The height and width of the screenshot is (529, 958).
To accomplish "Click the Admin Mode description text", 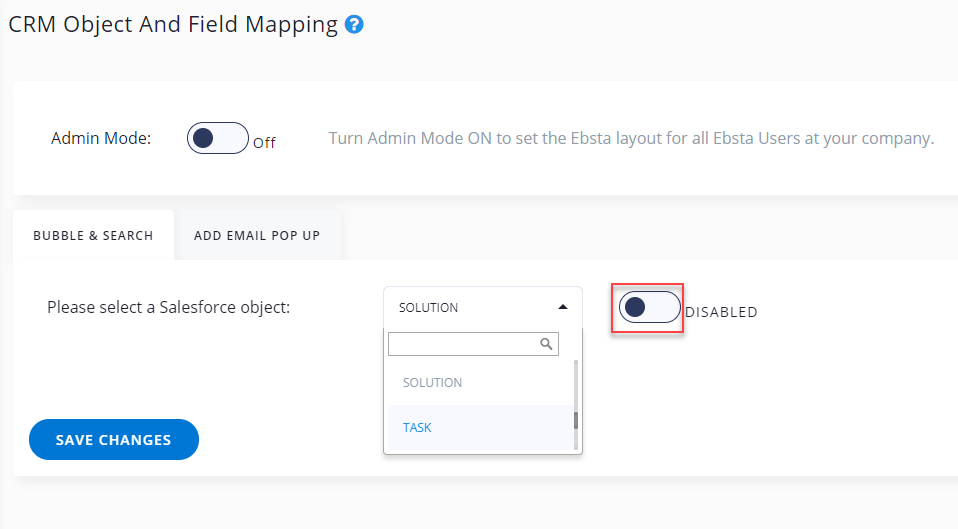I will [630, 138].
